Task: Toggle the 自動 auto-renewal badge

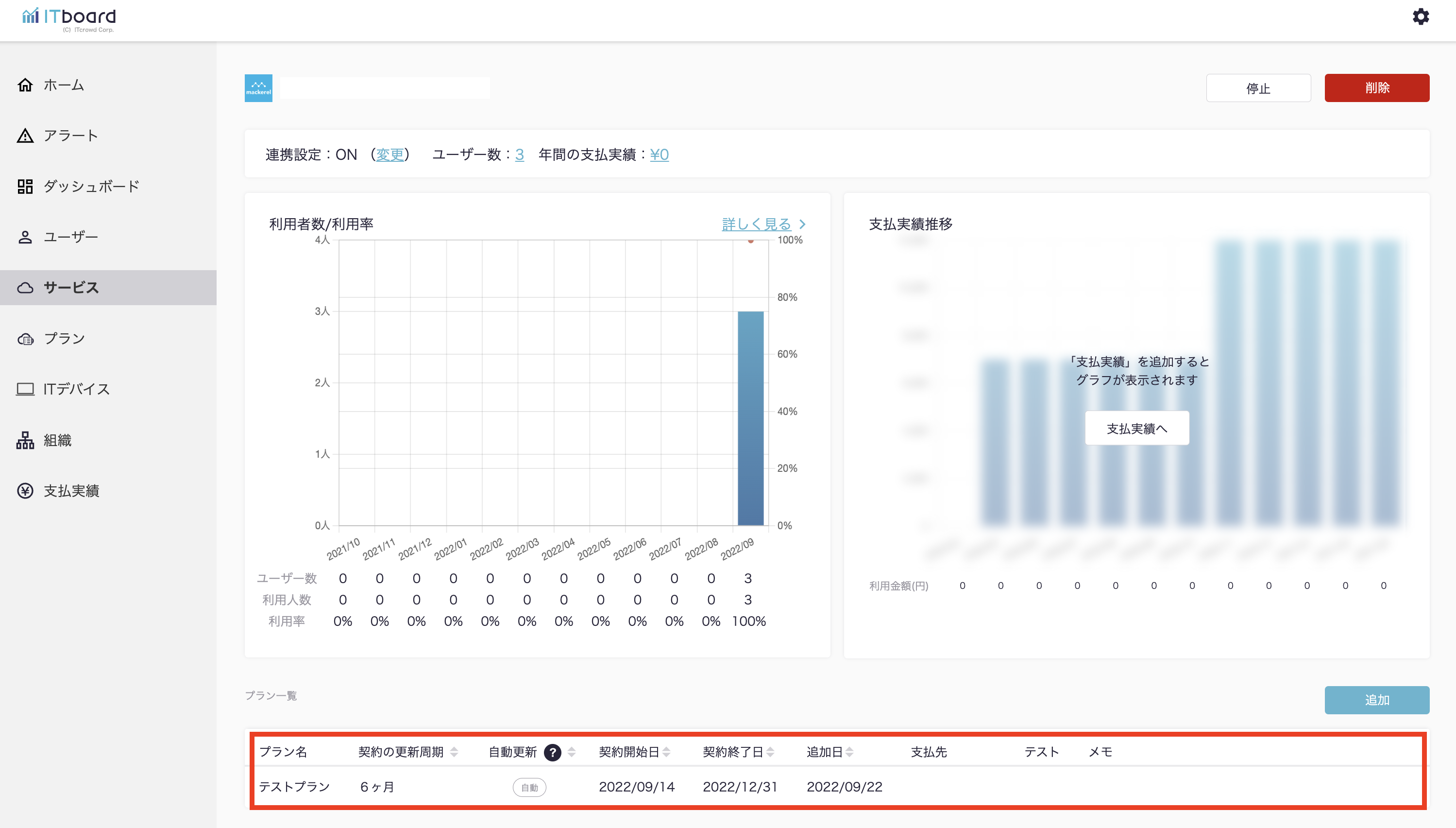Action: [x=529, y=788]
